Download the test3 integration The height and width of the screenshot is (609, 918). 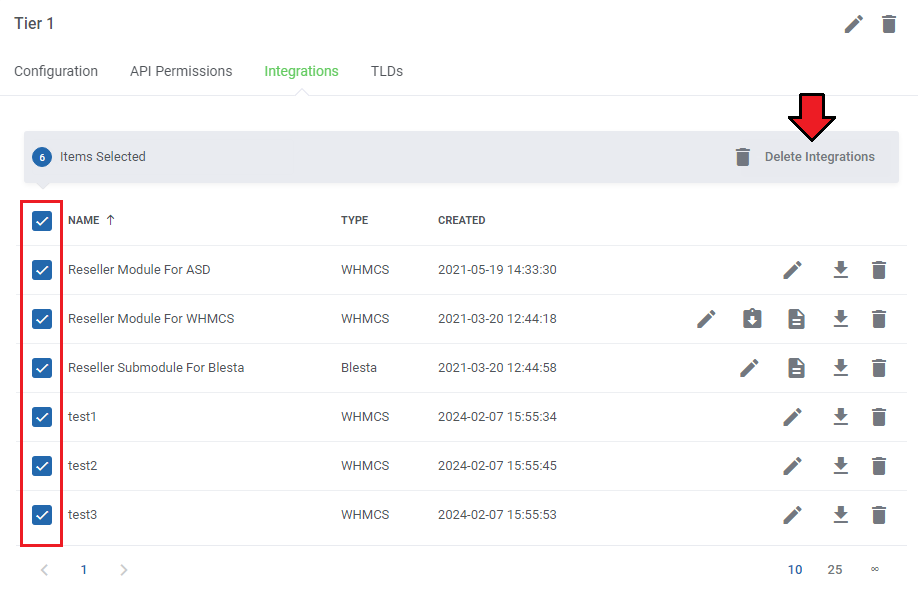841,515
